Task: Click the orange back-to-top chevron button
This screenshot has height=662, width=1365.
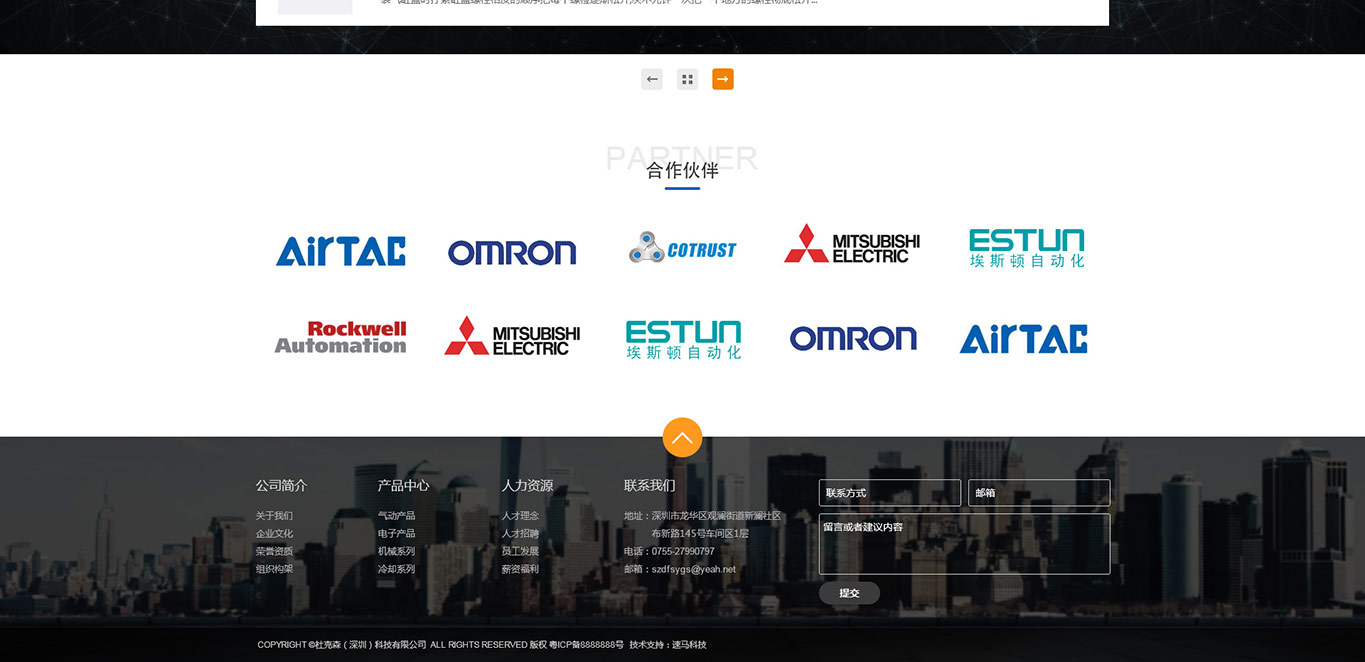Action: tap(682, 437)
